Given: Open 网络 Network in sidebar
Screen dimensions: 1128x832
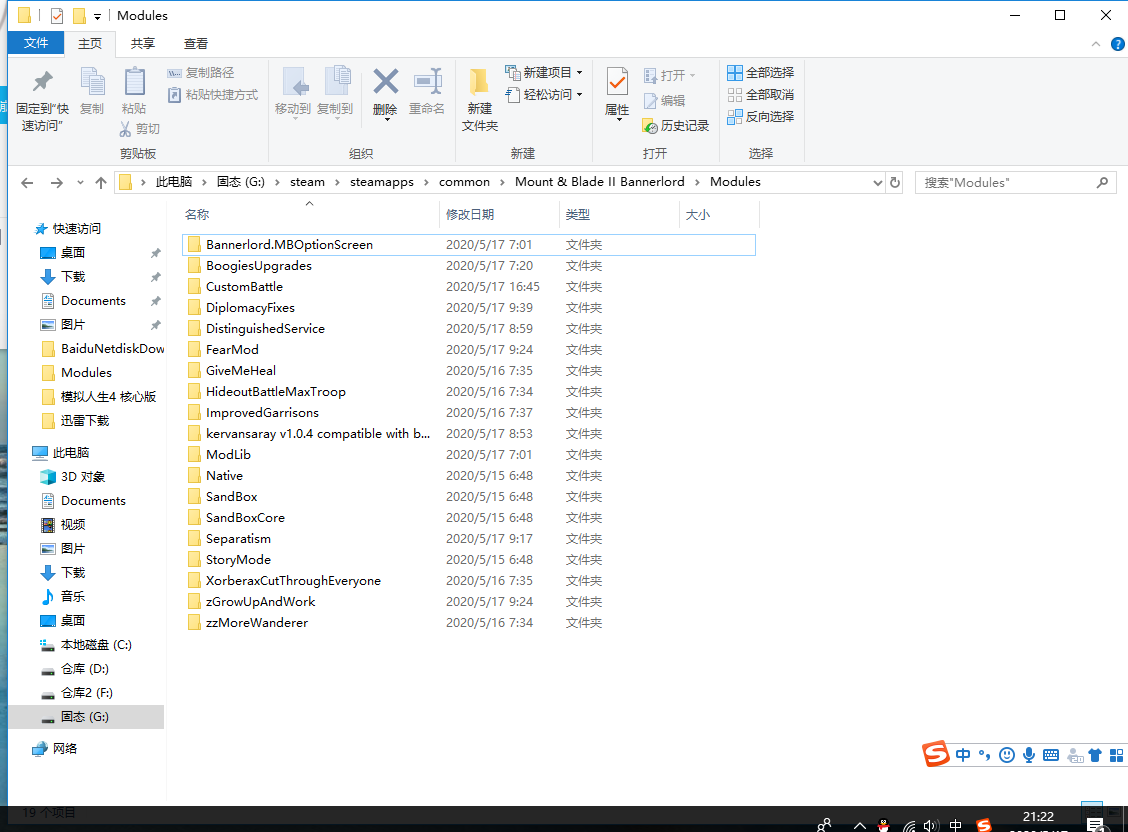Looking at the screenshot, I should click(65, 749).
